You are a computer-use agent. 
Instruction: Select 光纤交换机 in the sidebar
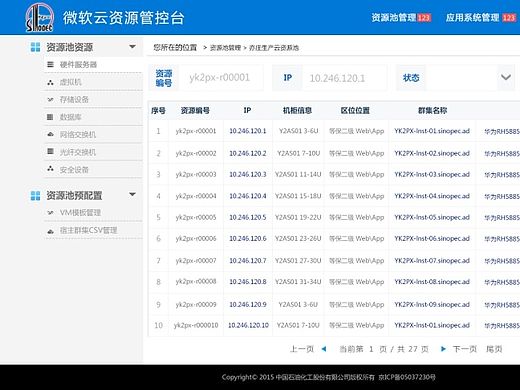(78, 152)
